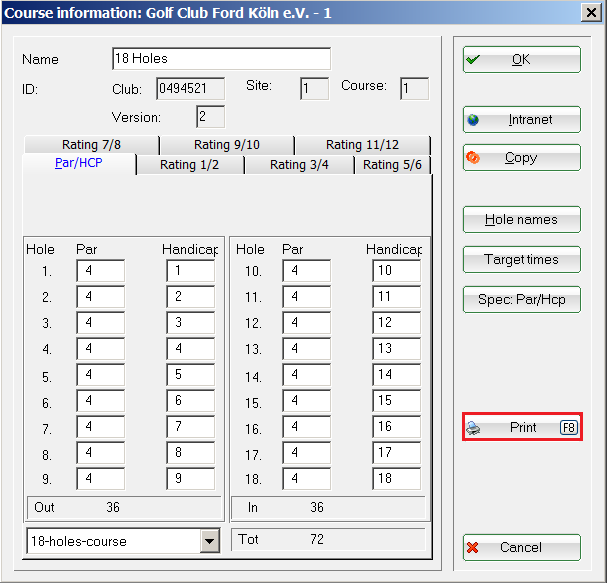
Task: Click the Site field
Action: pyautogui.click(x=314, y=89)
